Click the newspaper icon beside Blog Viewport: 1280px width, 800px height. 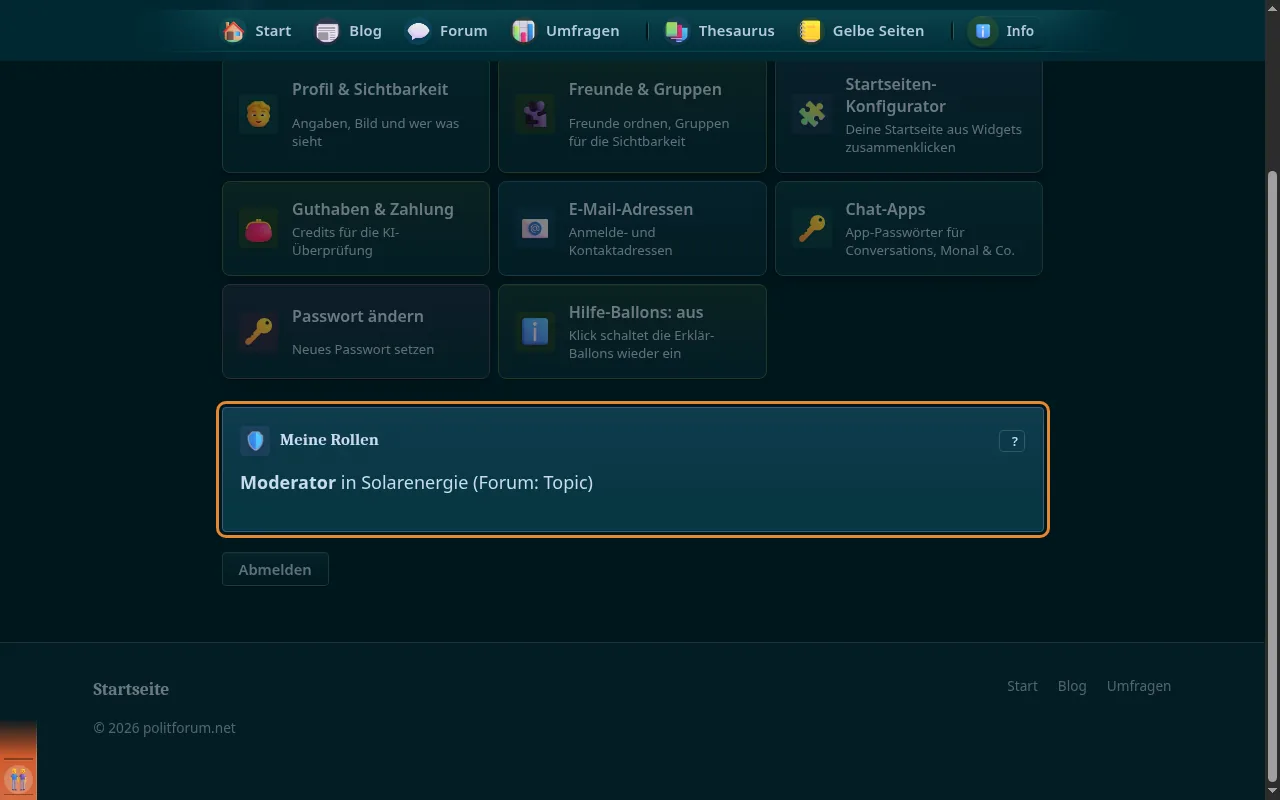pyautogui.click(x=327, y=31)
